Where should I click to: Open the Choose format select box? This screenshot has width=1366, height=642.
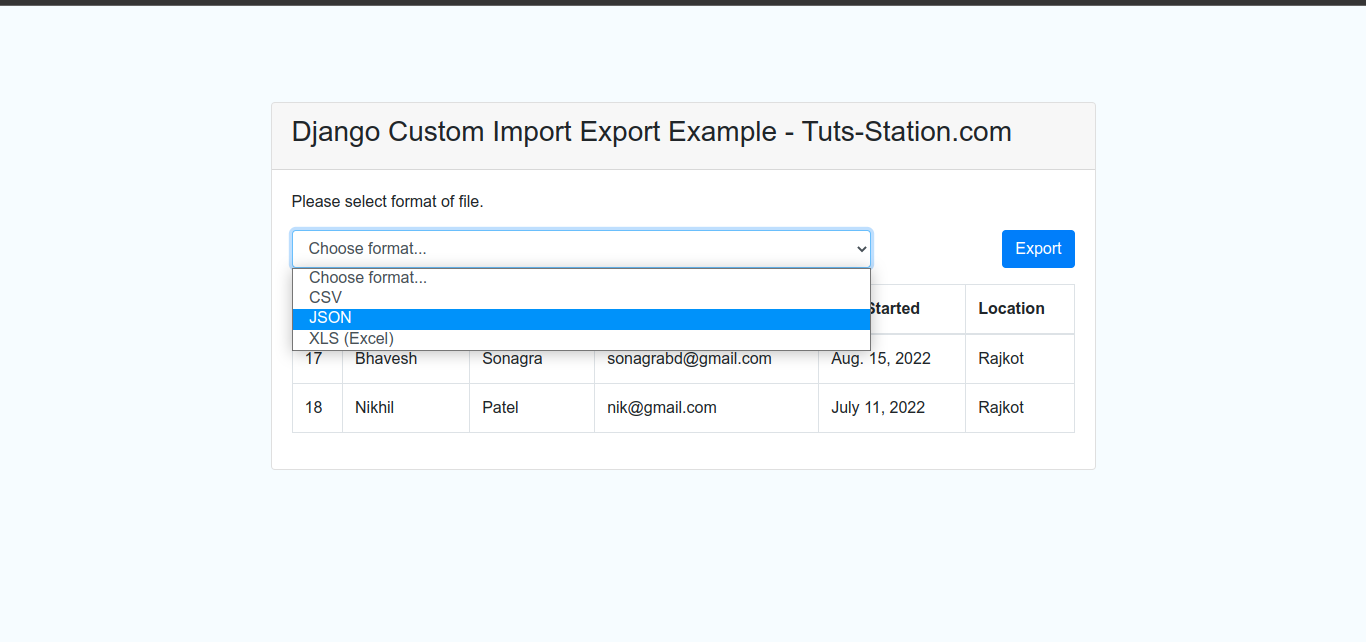click(581, 249)
